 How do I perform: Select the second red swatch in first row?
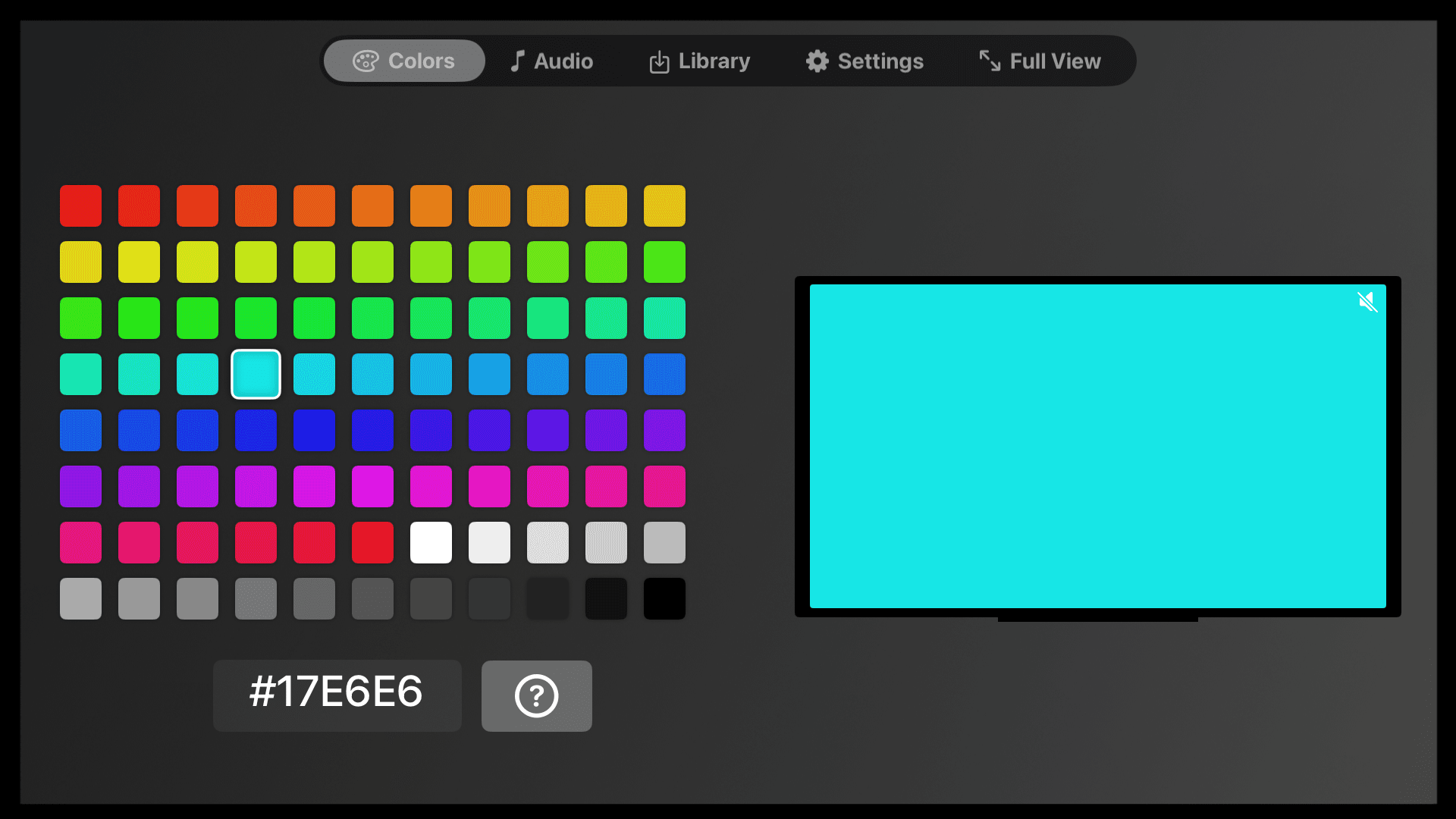[x=139, y=206]
